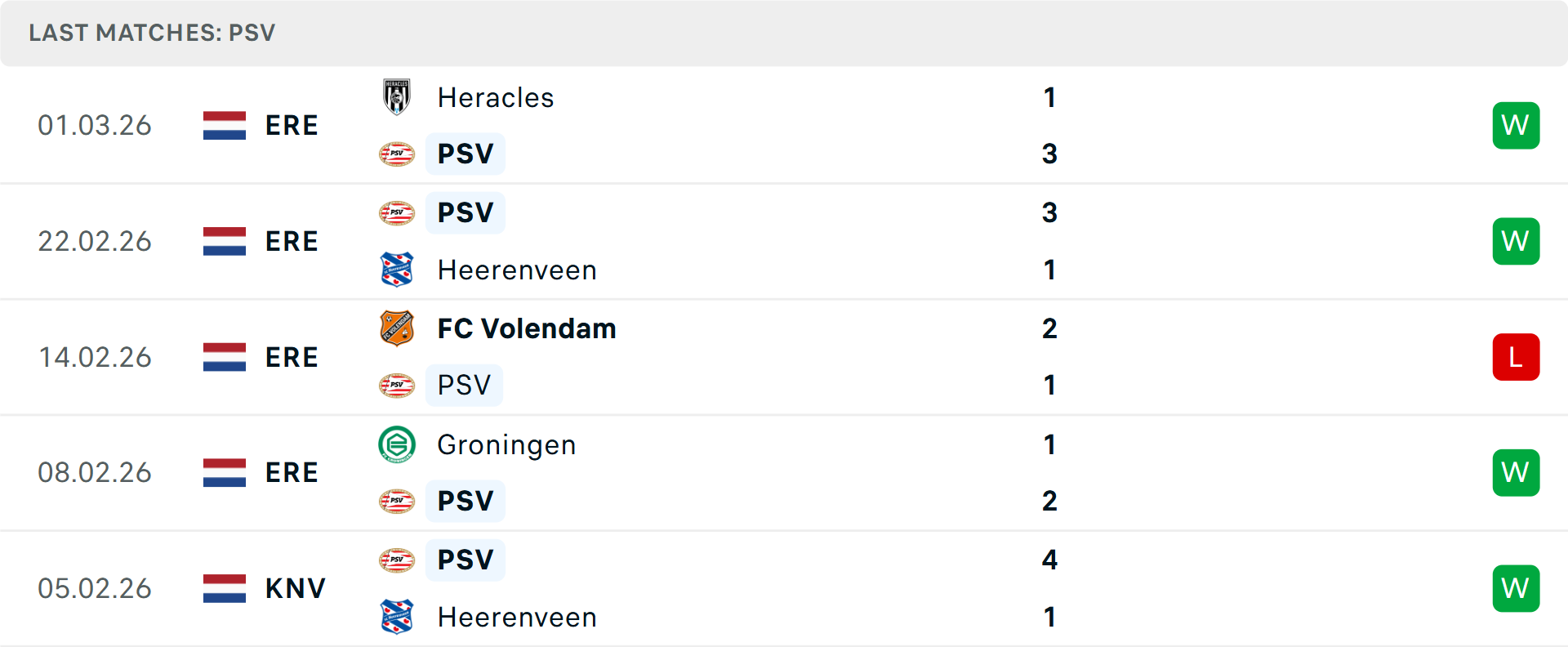Viewport: 1568px width, 647px height.
Task: Click Heerenveen crest in the 22.02.26 match
Action: tap(397, 270)
